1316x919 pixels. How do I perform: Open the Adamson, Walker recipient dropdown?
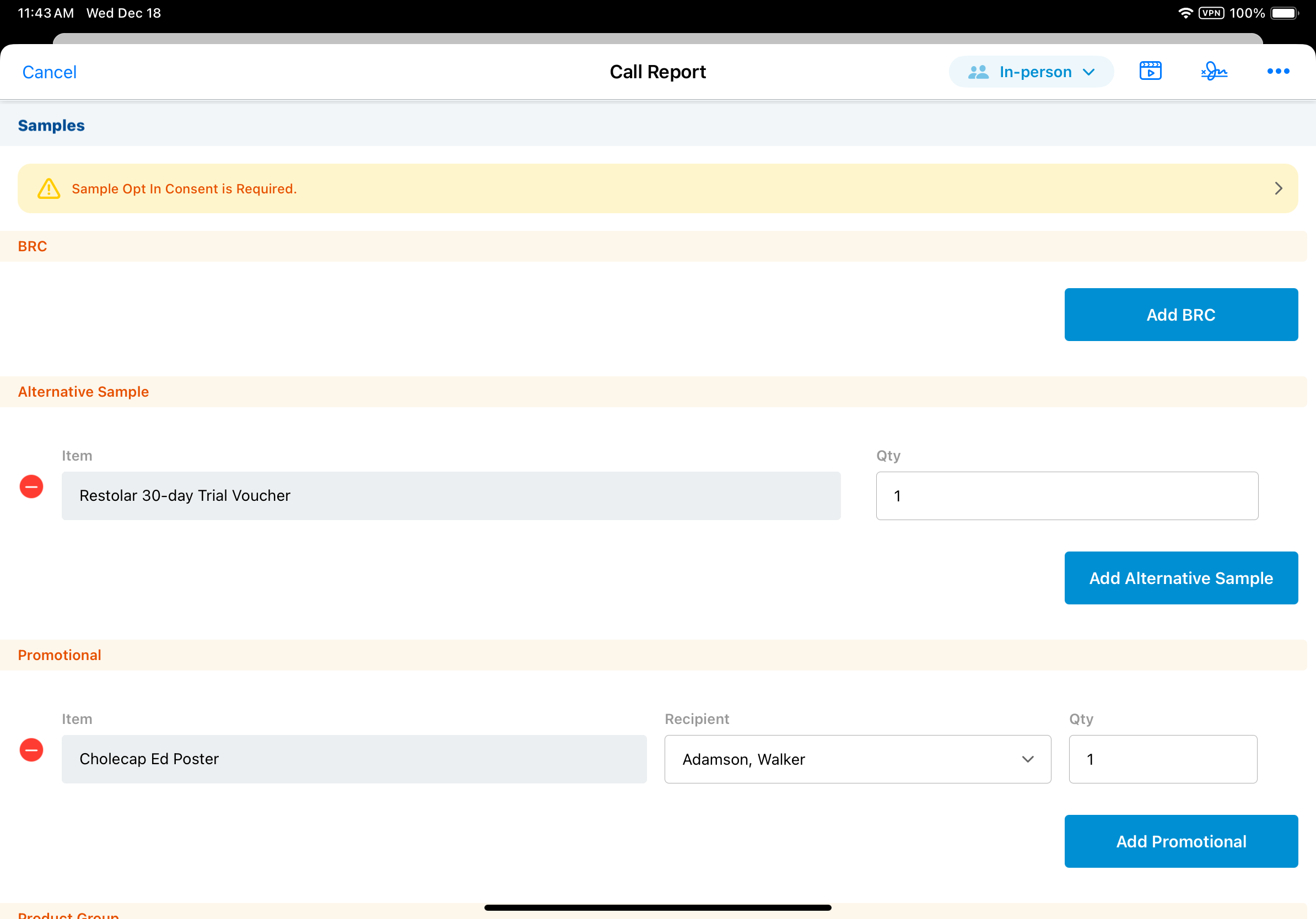(857, 759)
